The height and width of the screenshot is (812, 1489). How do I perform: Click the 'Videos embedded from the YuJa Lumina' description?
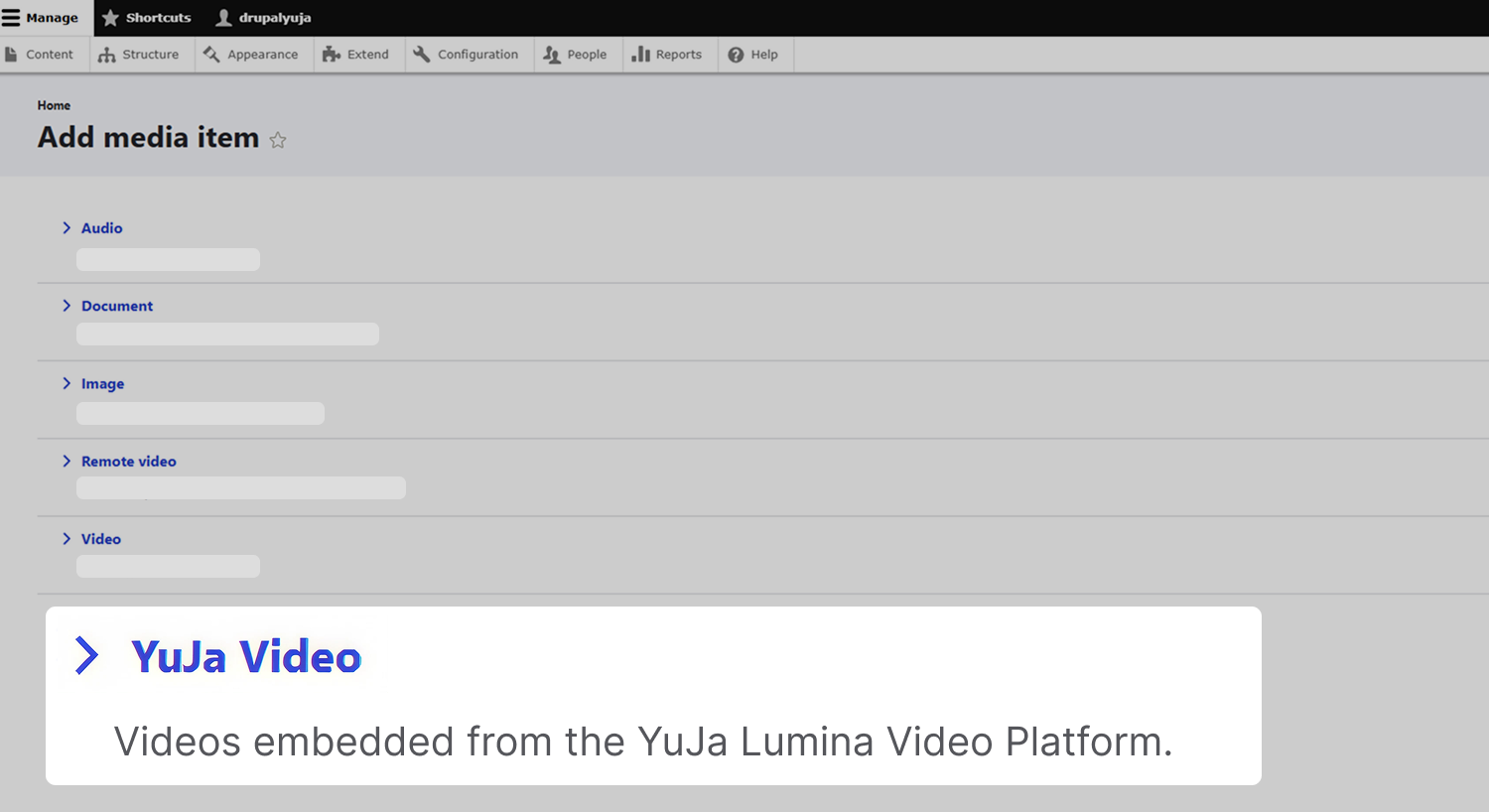tap(643, 742)
